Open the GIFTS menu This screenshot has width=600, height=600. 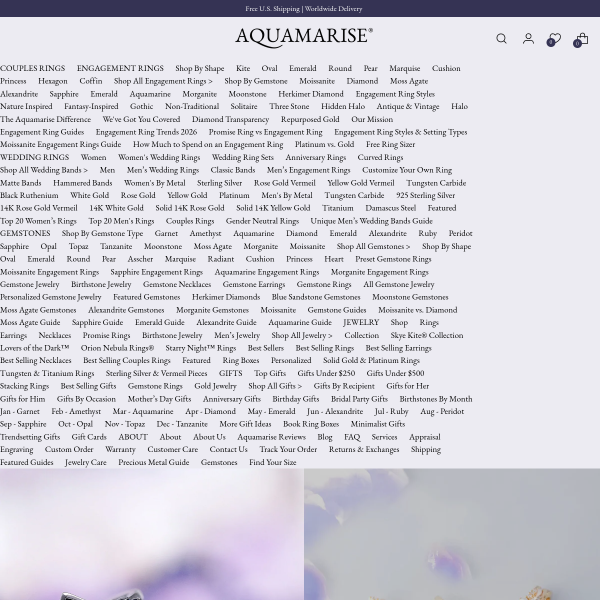pos(230,373)
